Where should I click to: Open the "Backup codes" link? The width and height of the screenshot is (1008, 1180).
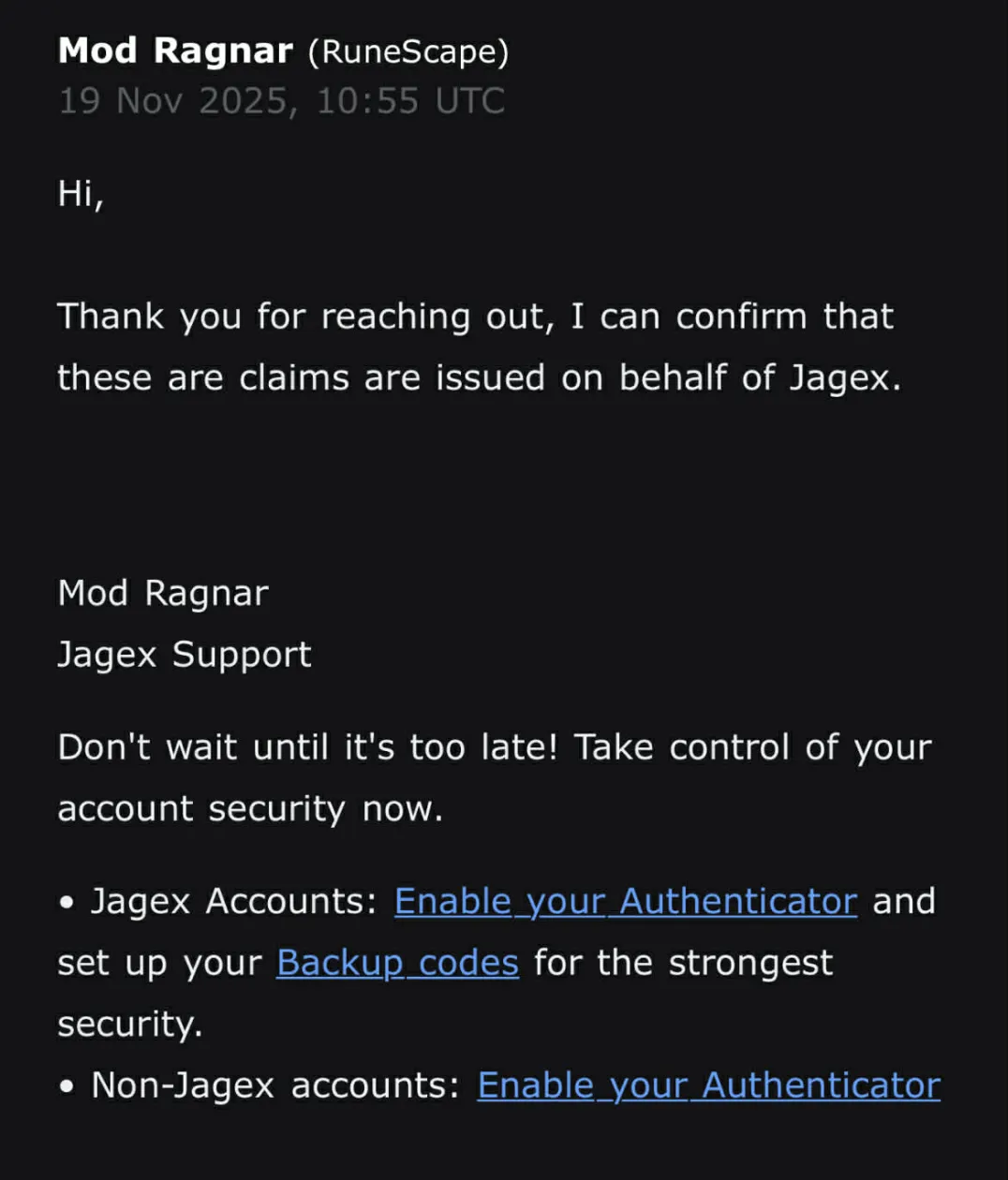click(397, 963)
